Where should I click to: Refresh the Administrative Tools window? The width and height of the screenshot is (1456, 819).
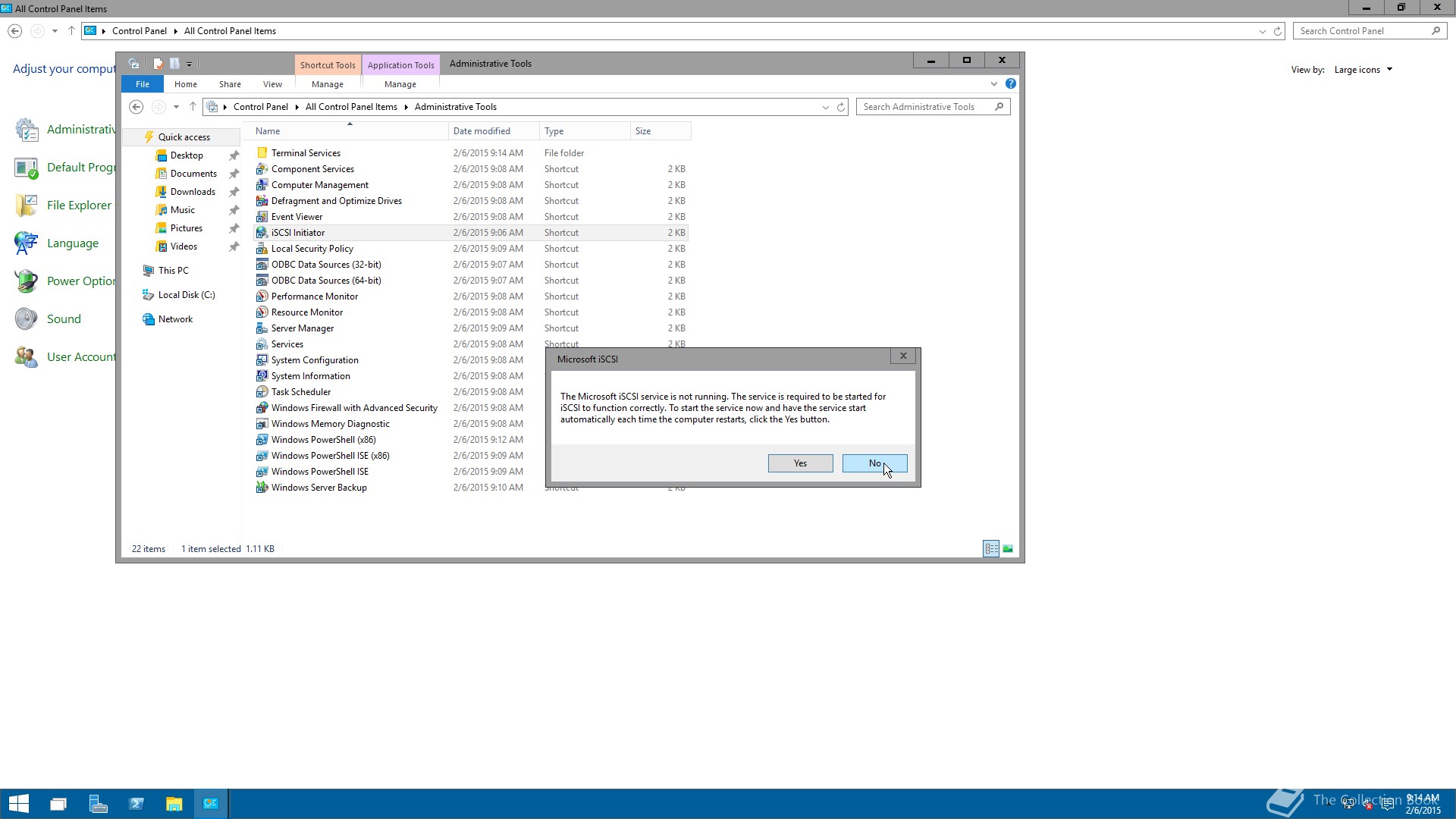coord(841,107)
